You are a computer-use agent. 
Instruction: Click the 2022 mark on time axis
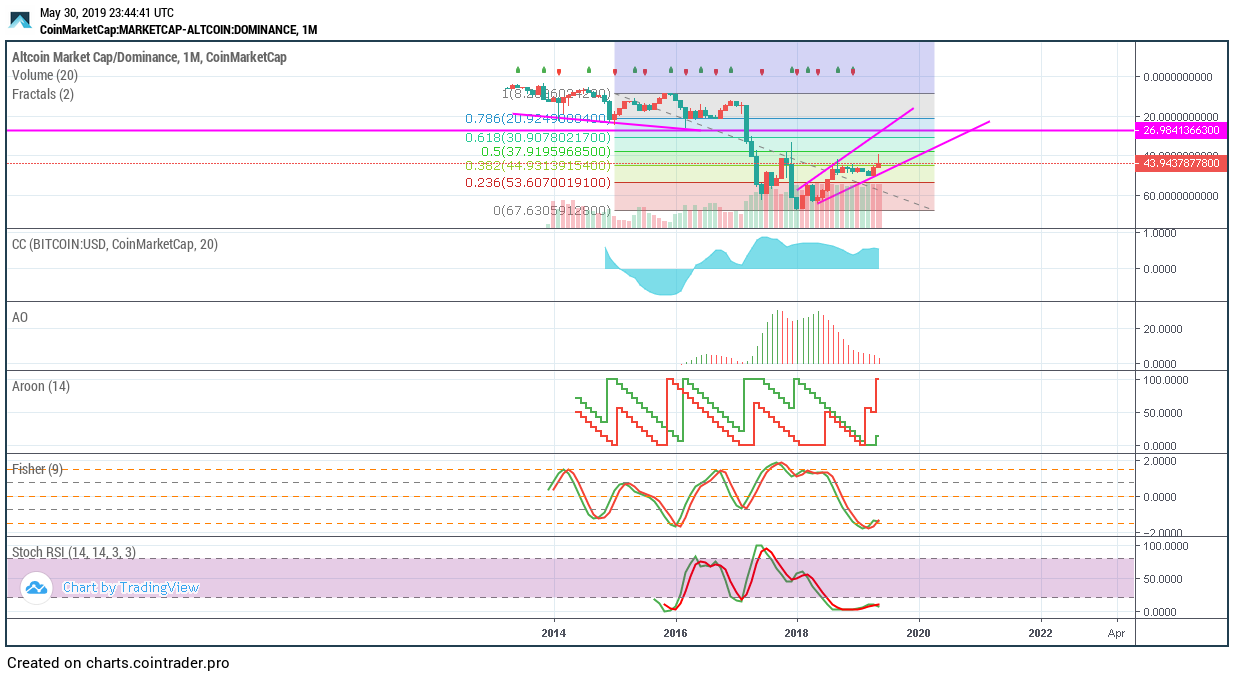pyautogui.click(x=1040, y=632)
